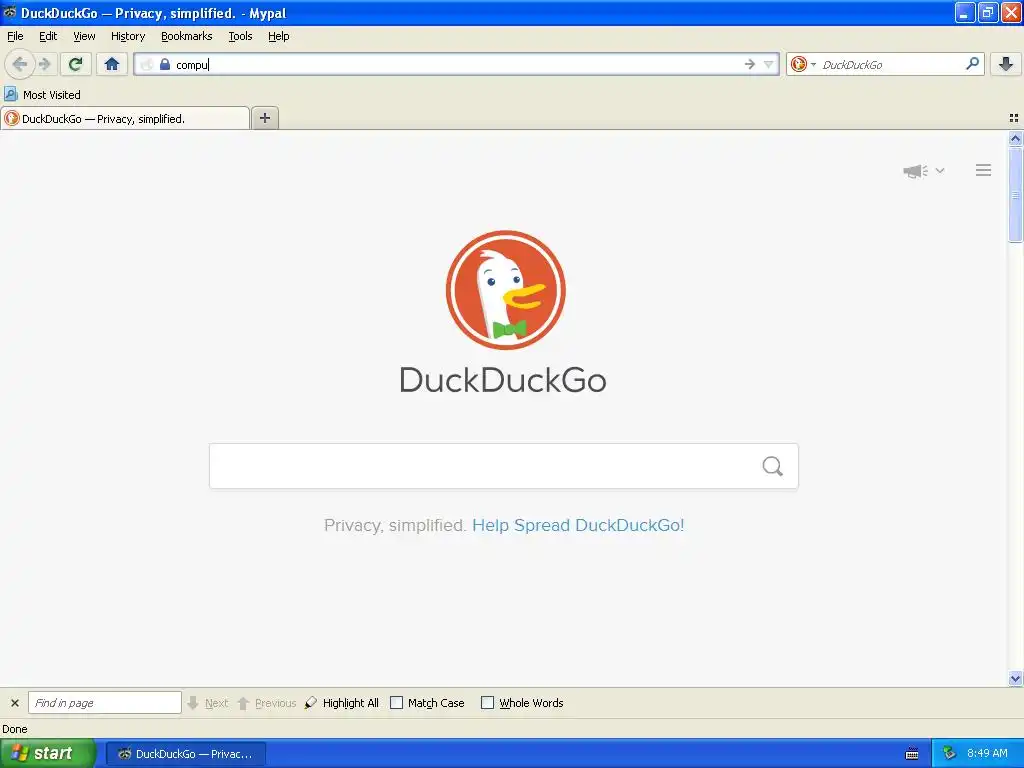Focus the DuckDuckGo page search box

point(504,466)
